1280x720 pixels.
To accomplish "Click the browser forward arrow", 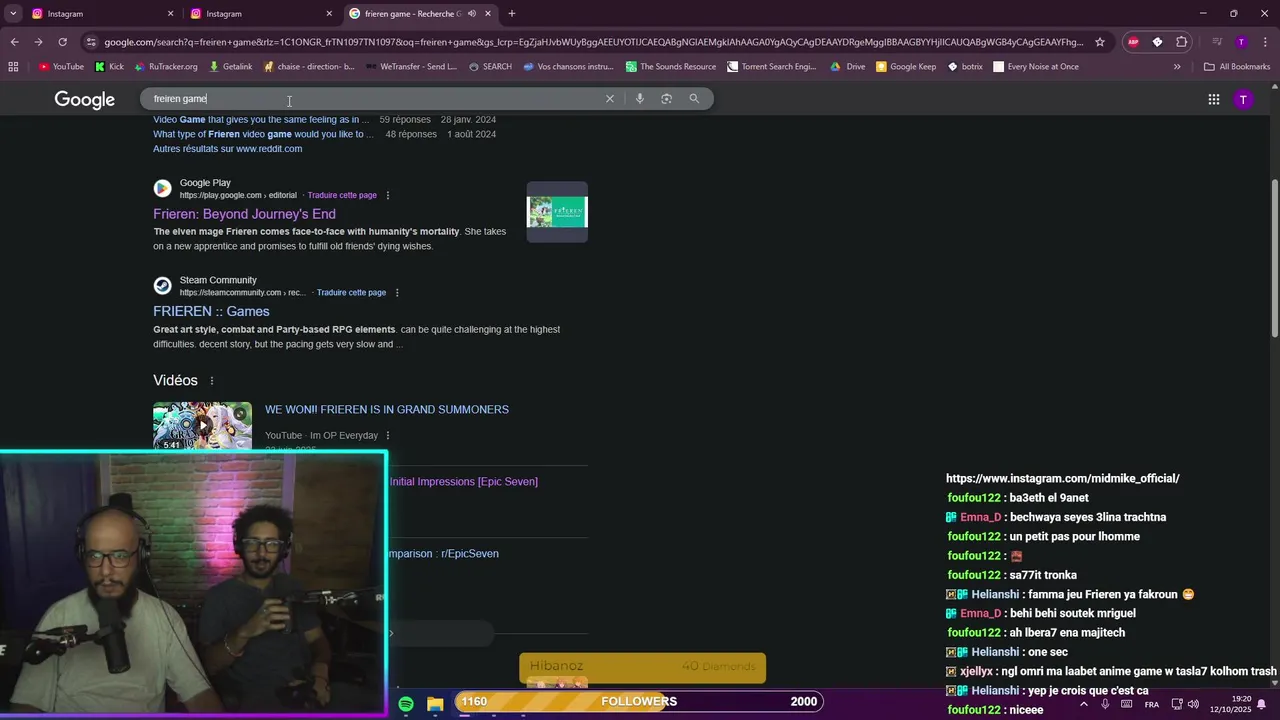I will 38,42.
